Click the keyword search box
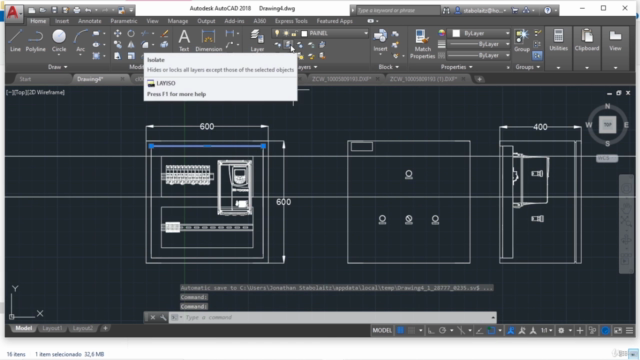Screen dimensions: 640x360 coord(398,10)
